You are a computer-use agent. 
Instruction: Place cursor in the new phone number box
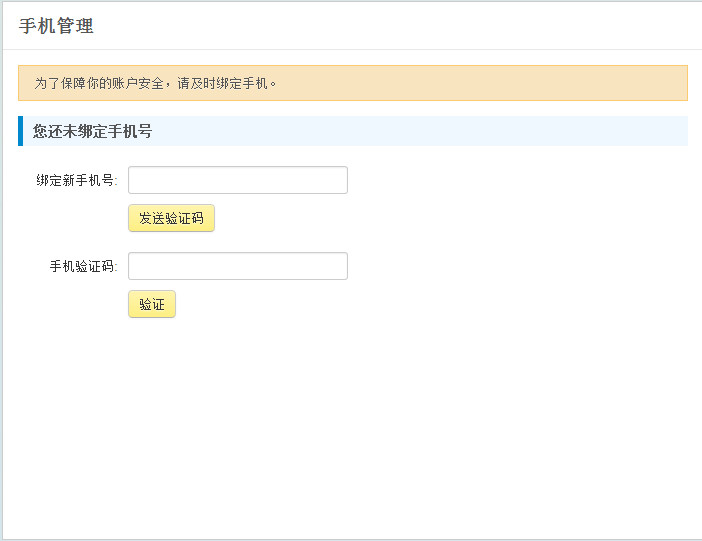pyautogui.click(x=238, y=180)
